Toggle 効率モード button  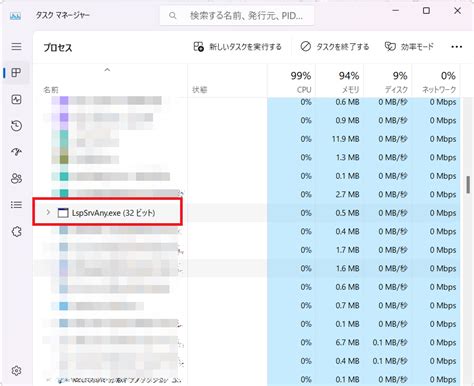[409, 47]
